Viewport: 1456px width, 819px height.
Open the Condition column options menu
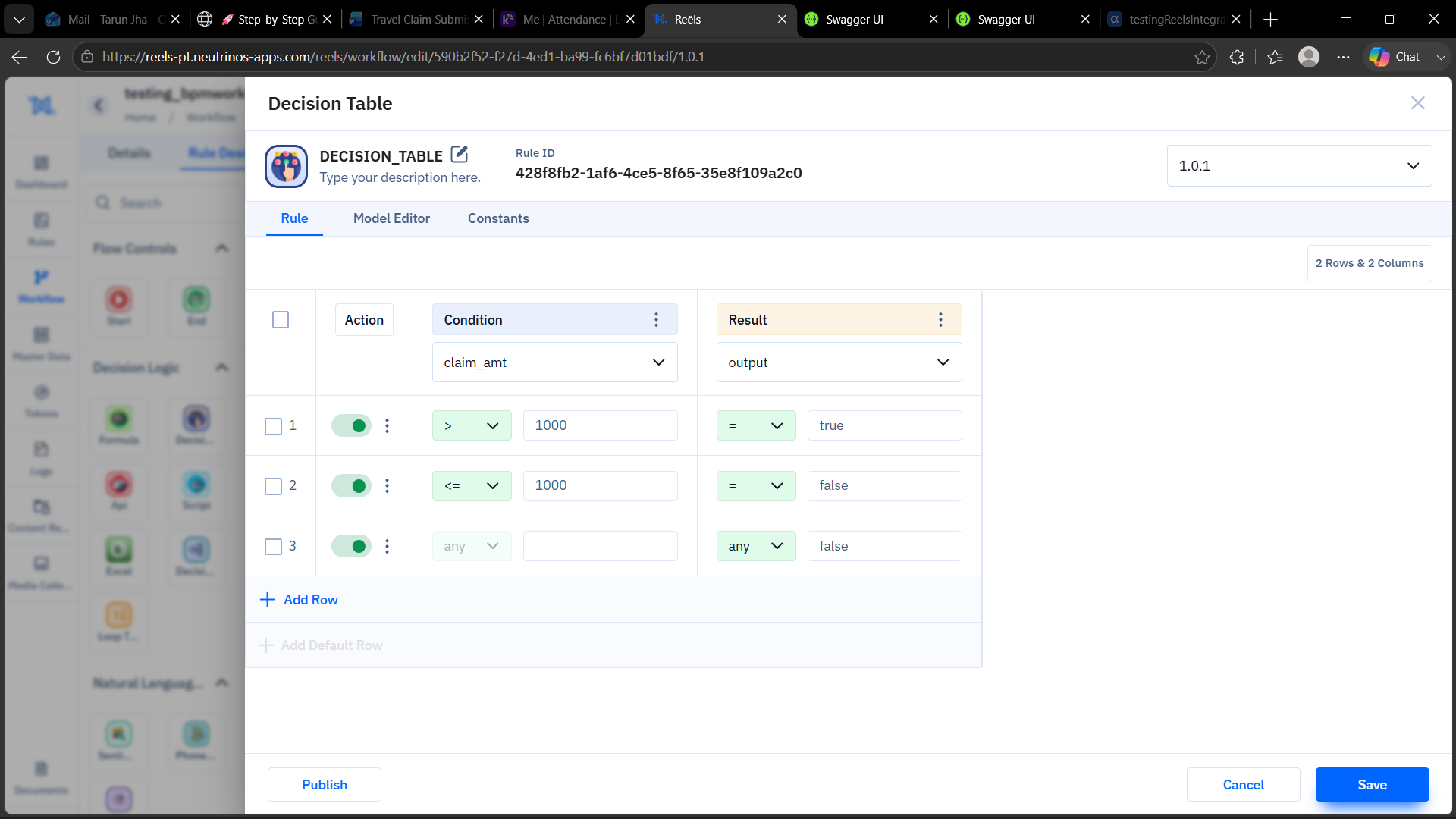click(656, 320)
